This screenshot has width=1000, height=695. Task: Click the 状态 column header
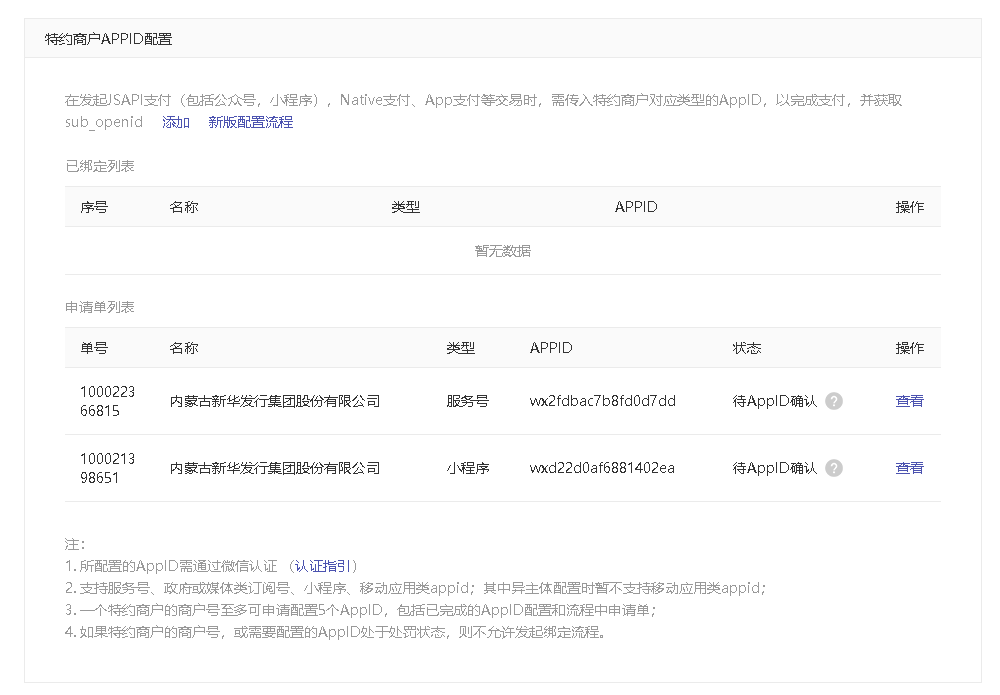tap(747, 348)
